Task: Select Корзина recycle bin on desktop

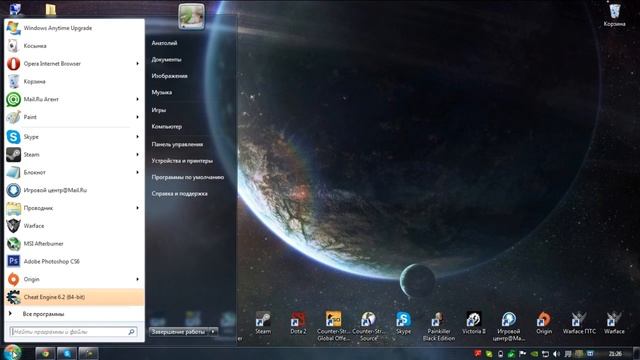Action: (614, 15)
